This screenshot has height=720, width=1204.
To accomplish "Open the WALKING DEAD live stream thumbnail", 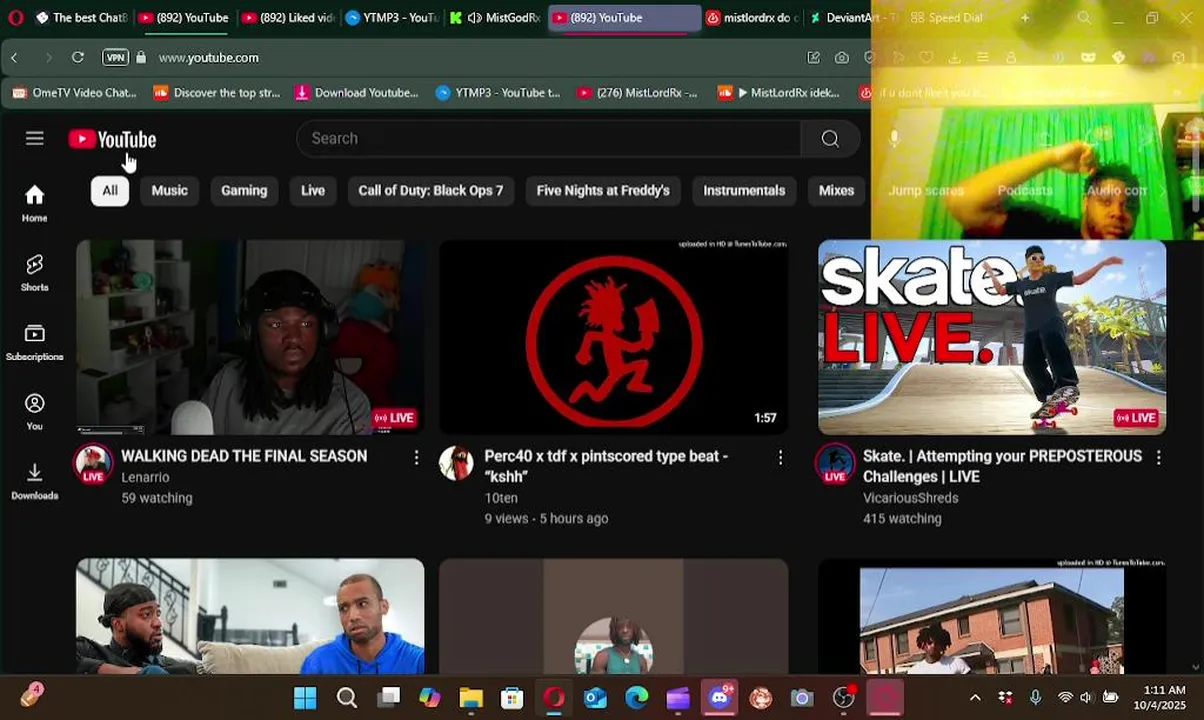I will tap(250, 337).
